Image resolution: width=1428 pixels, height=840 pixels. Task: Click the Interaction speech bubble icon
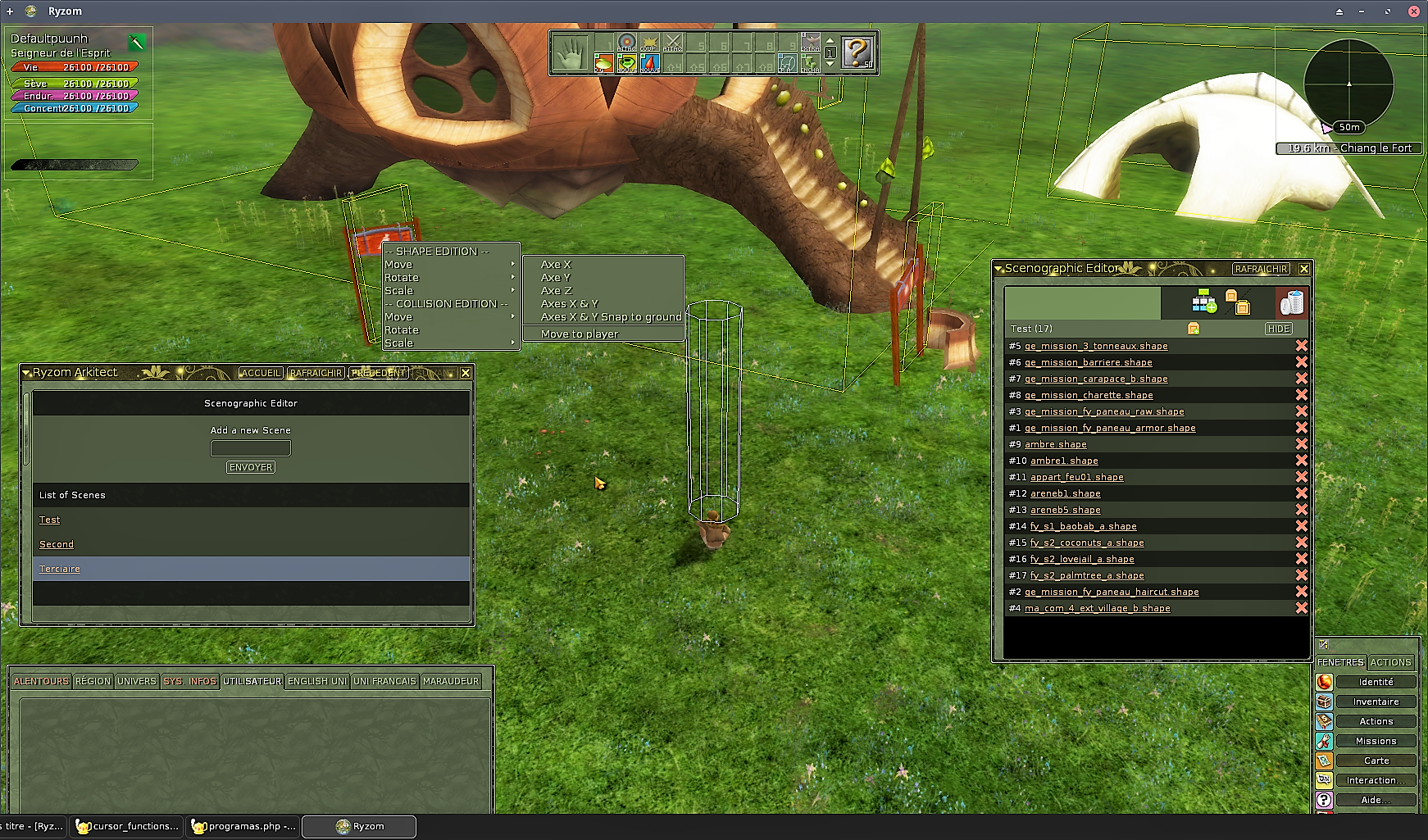coord(1324,780)
